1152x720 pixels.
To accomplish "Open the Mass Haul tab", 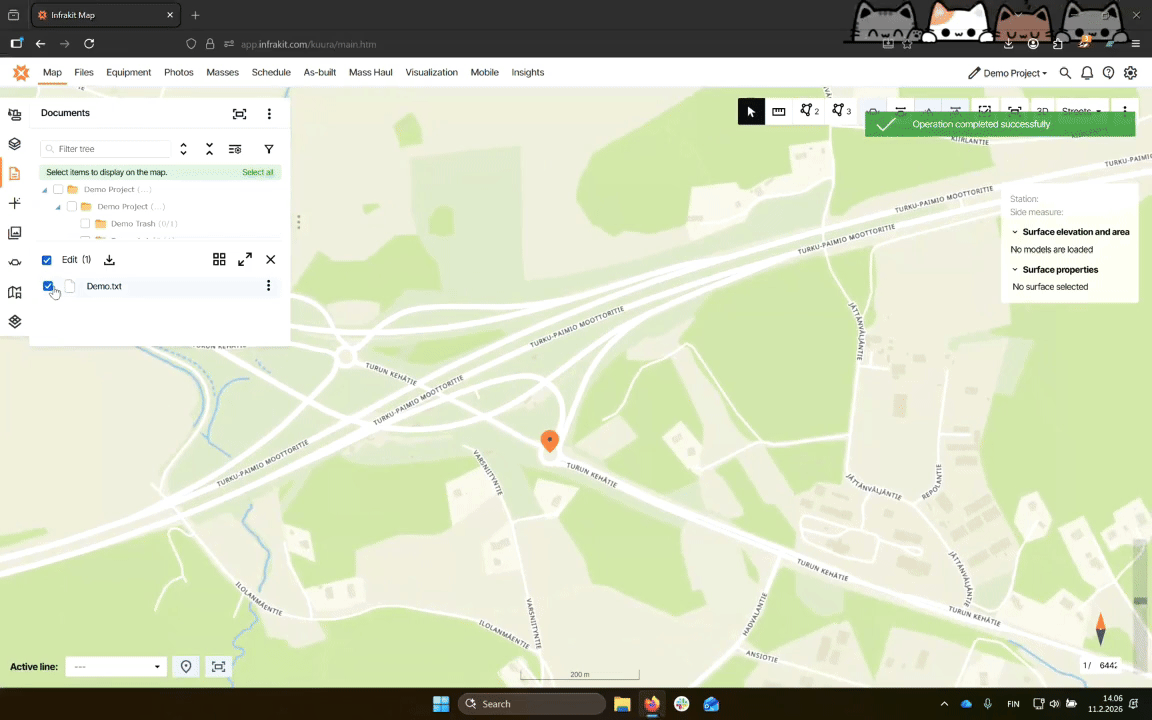I will point(370,73).
